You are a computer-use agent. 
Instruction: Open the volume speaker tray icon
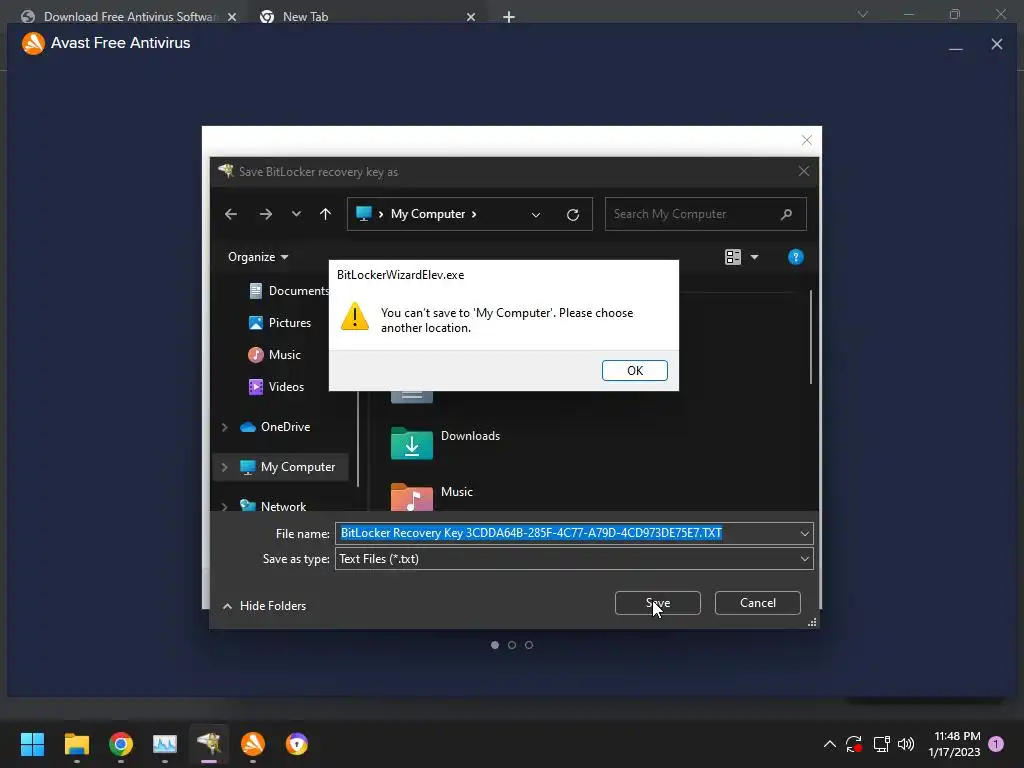click(906, 744)
